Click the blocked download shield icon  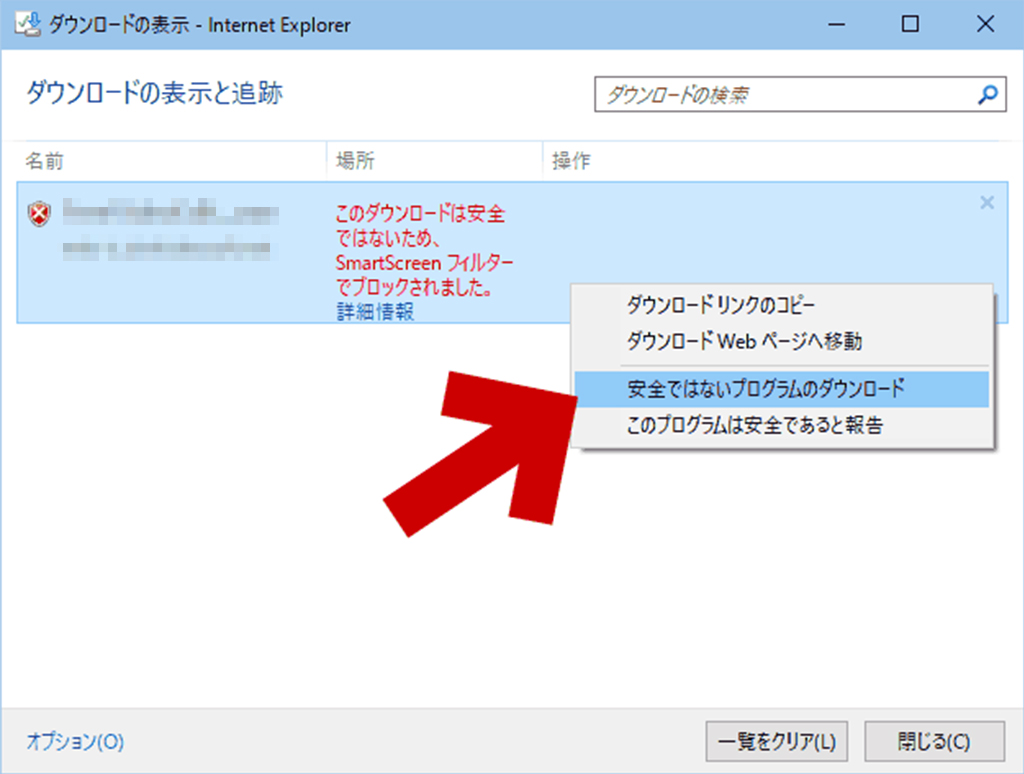click(x=40, y=214)
